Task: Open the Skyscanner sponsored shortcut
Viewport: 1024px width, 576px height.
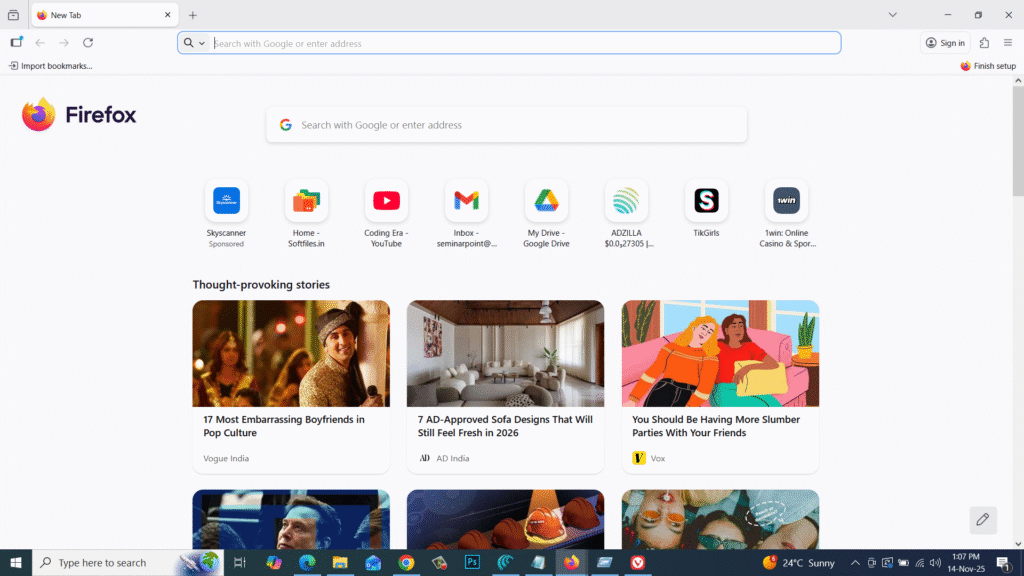Action: tap(226, 200)
